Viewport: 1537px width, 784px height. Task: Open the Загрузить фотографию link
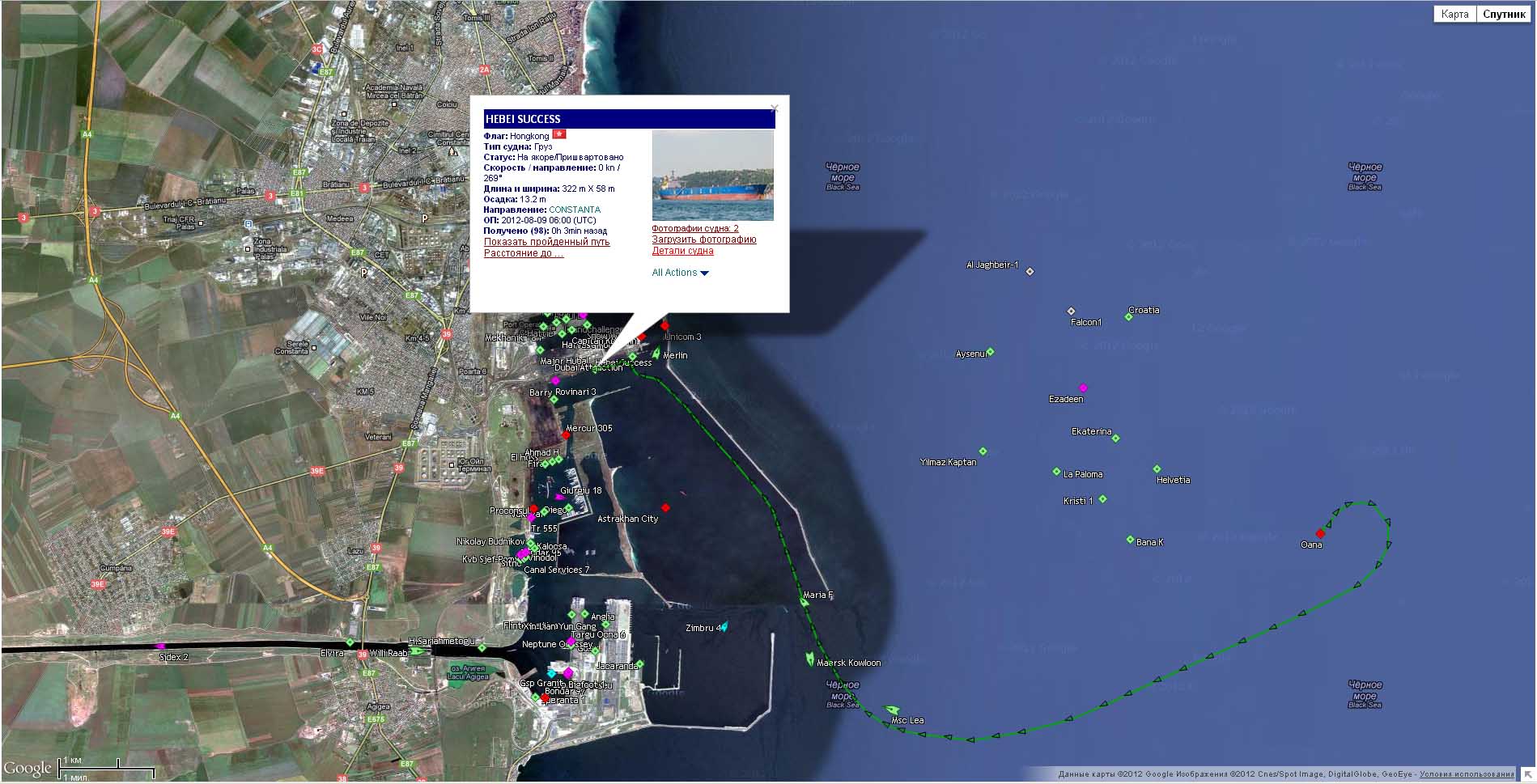pyautogui.click(x=703, y=239)
